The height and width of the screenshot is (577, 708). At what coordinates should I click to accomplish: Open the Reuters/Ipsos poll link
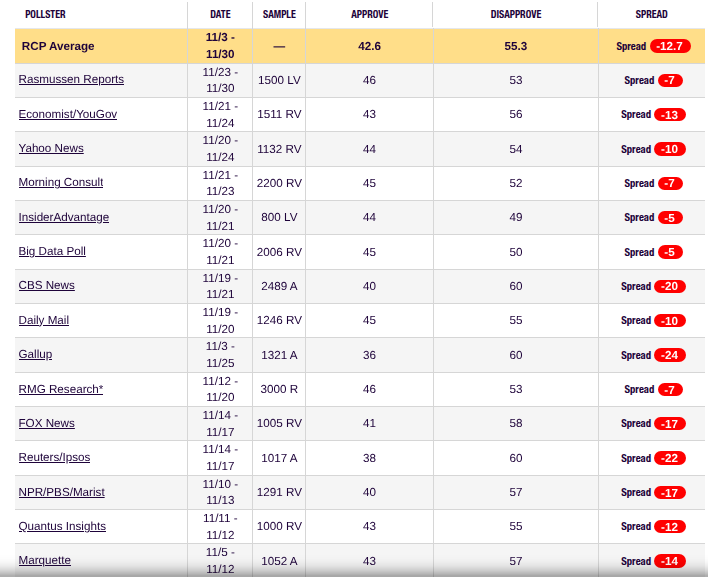coord(54,457)
